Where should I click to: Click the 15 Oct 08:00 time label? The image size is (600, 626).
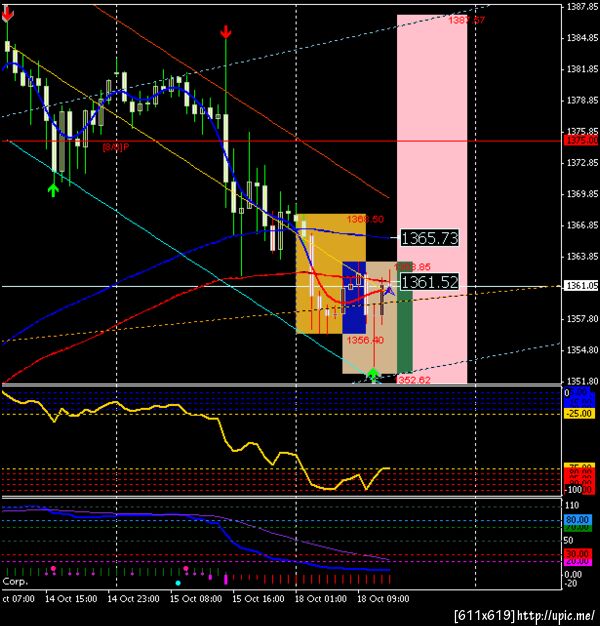click(196, 599)
